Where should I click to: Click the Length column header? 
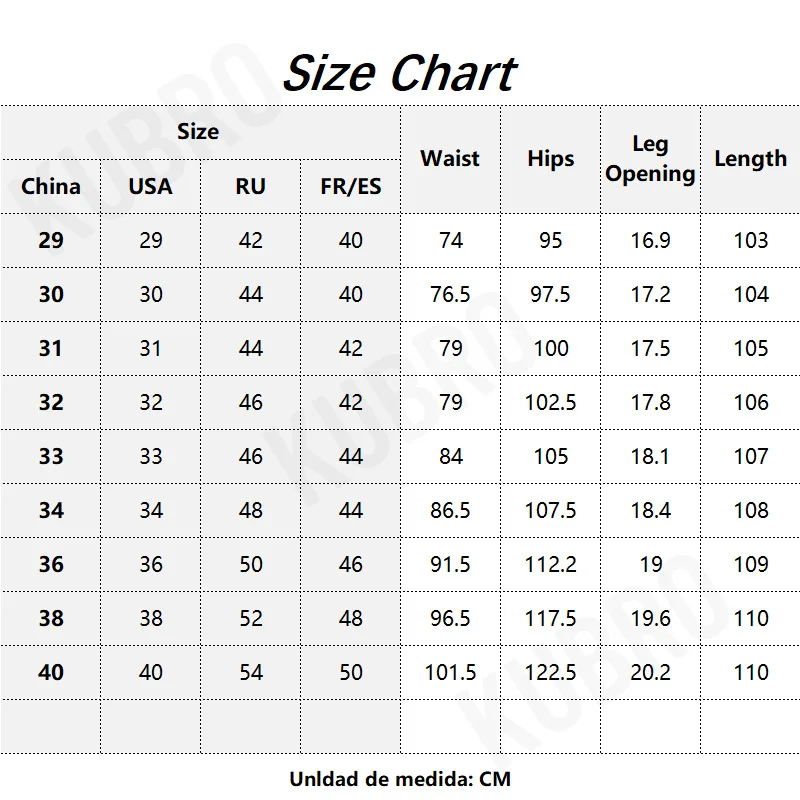click(x=750, y=158)
